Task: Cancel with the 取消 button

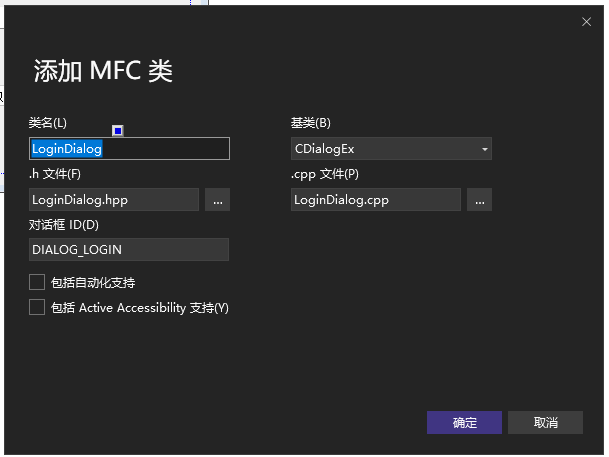Action: coord(545,422)
